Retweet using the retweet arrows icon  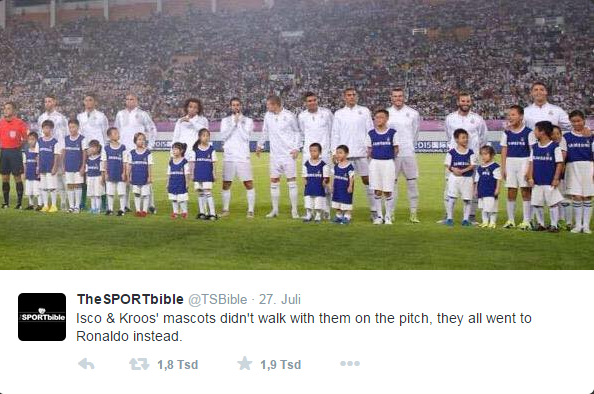click(x=139, y=364)
